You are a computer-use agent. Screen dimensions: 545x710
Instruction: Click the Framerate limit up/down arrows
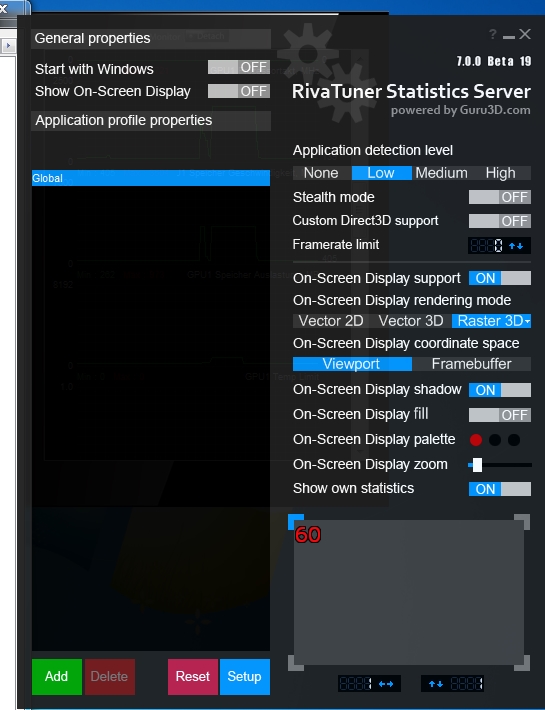tap(516, 246)
